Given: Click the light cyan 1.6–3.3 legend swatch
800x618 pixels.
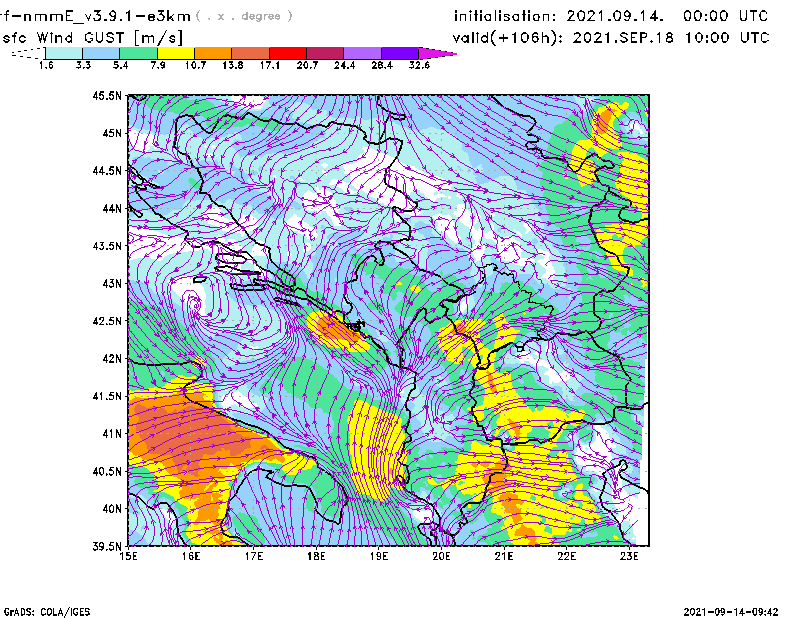Looking at the screenshot, I should point(64,53).
